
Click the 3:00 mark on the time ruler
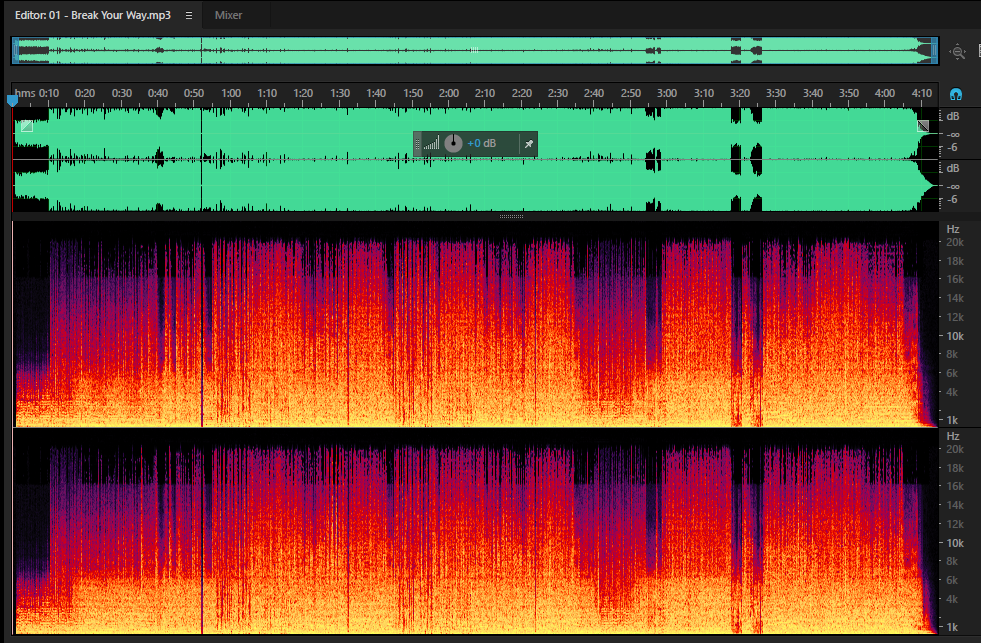666,93
